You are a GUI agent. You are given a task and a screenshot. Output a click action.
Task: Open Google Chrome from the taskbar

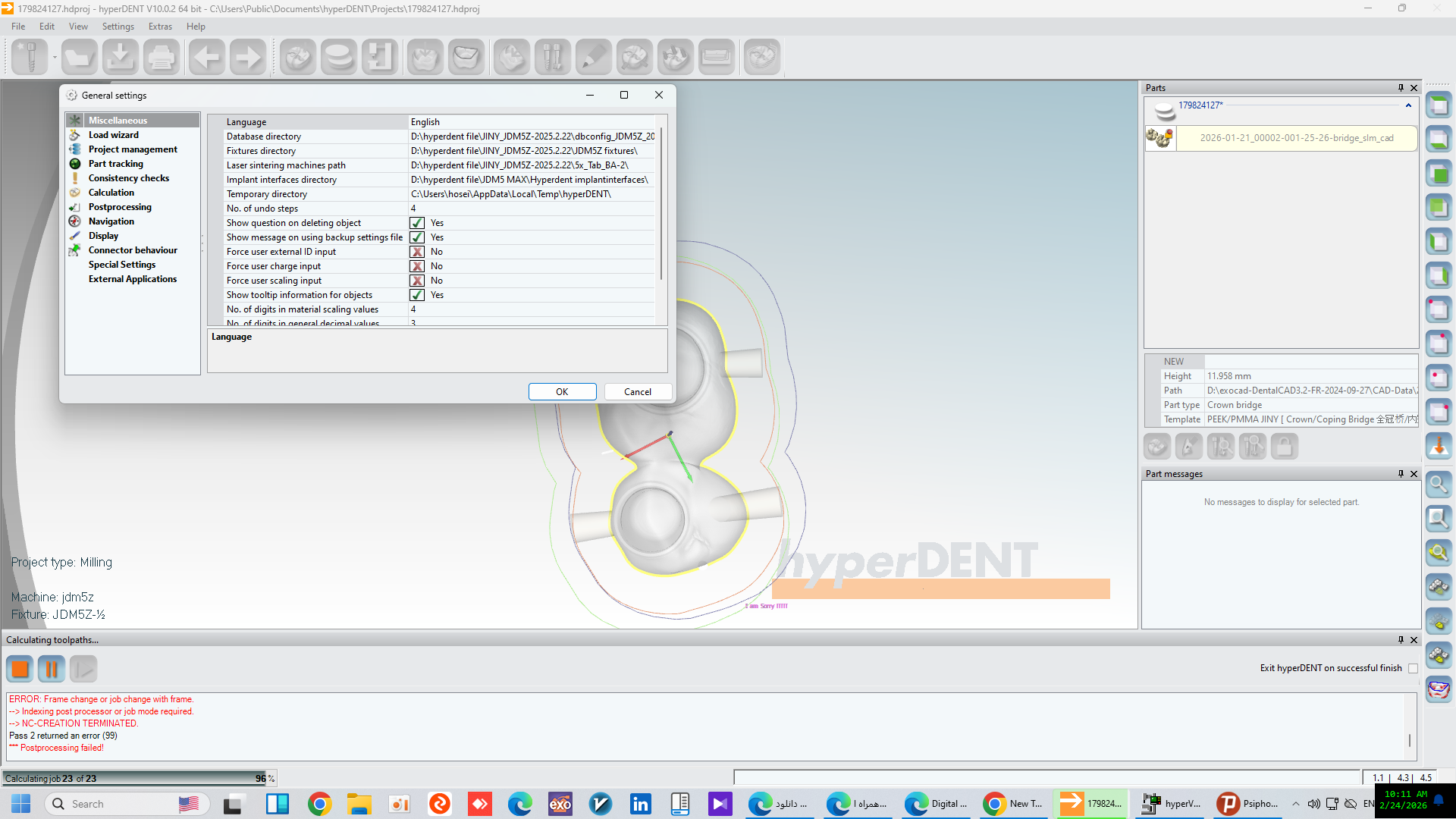319,804
